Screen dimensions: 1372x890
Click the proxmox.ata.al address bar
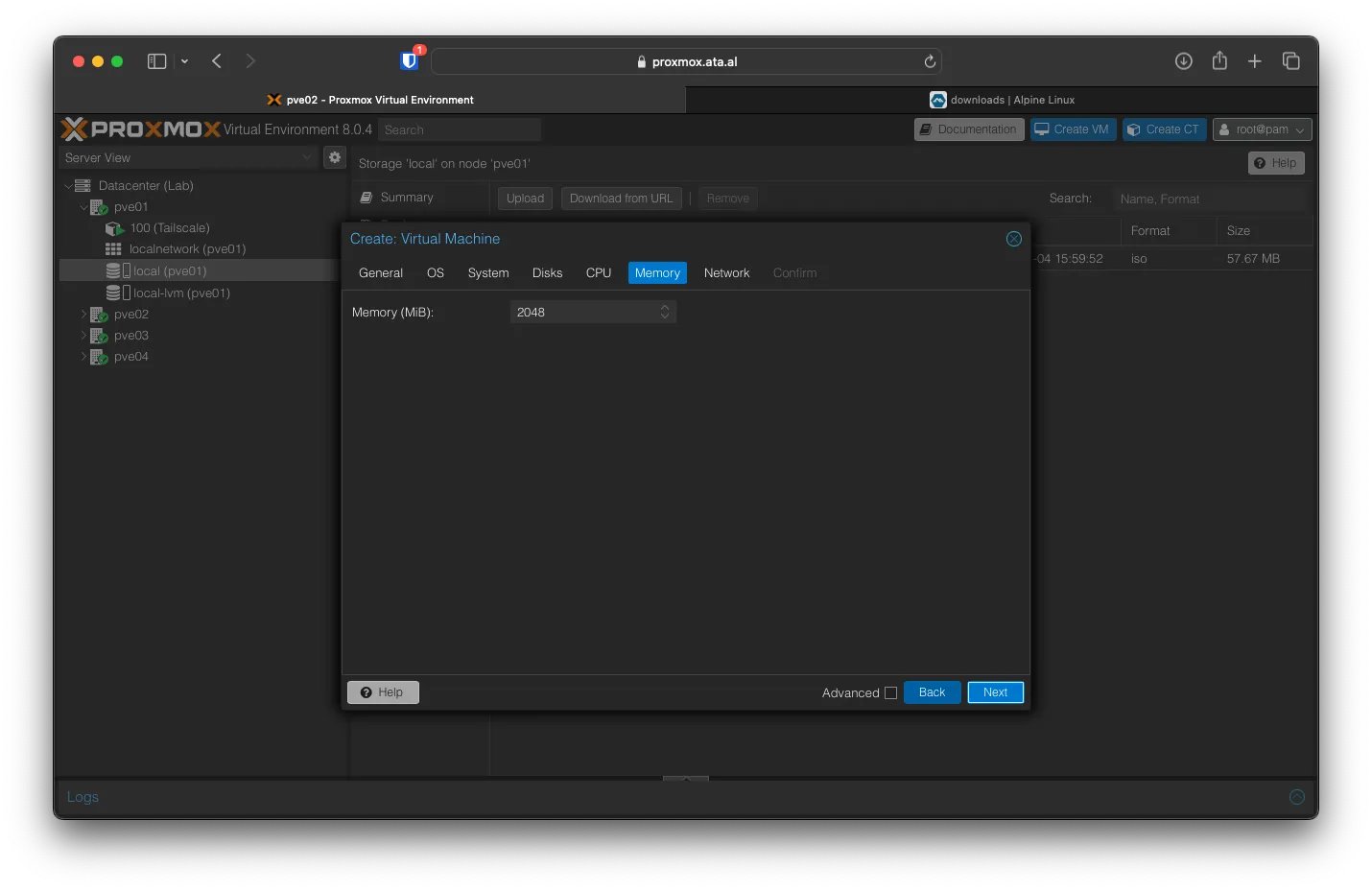coord(686,61)
